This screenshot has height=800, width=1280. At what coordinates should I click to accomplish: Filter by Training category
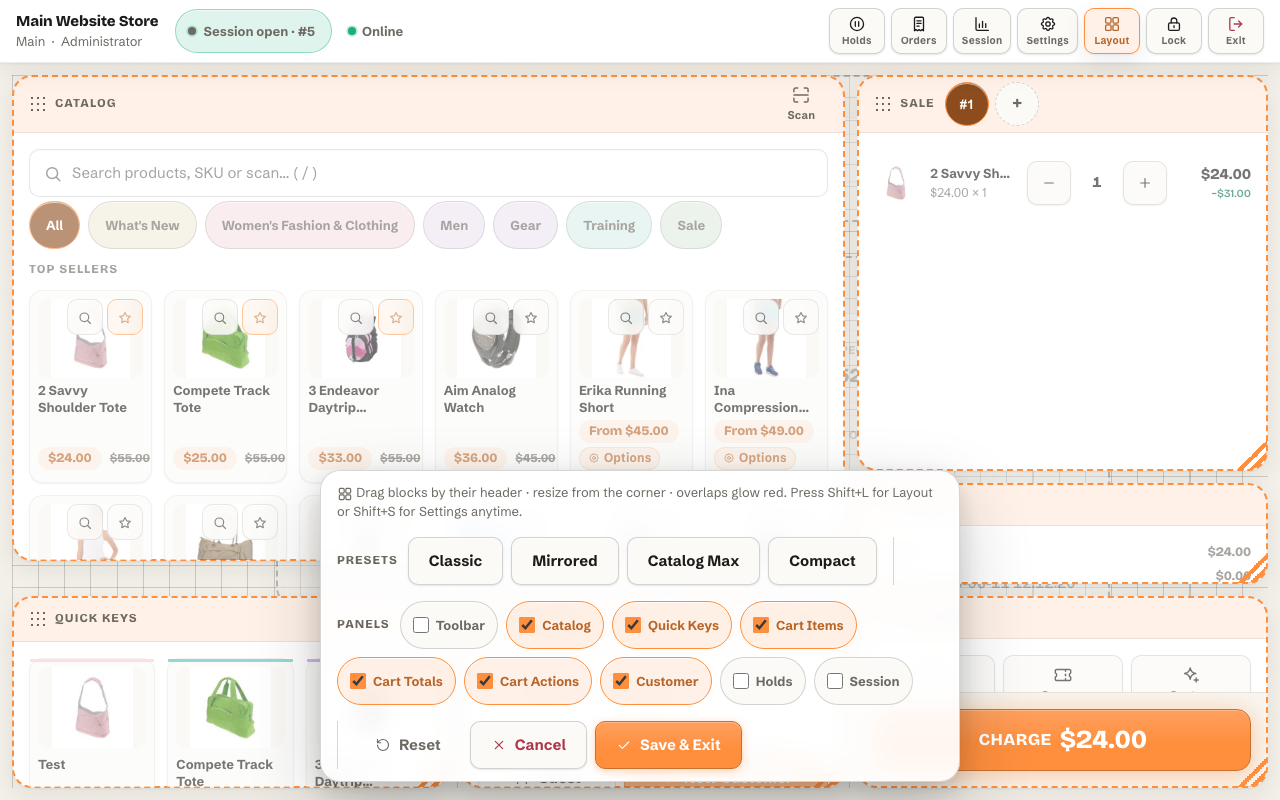tap(609, 225)
